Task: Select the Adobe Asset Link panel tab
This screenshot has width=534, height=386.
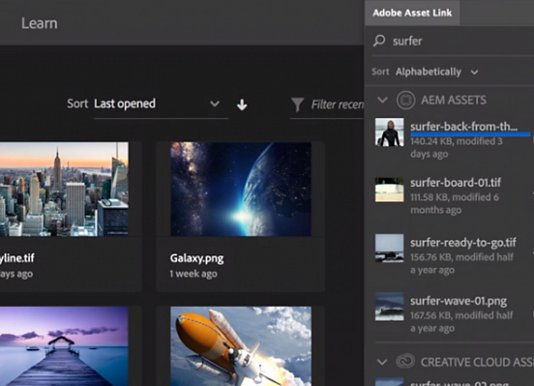Action: (x=412, y=13)
